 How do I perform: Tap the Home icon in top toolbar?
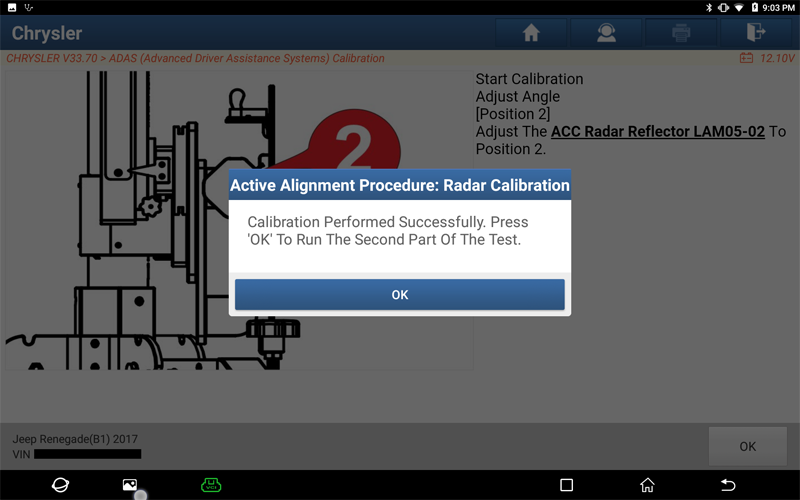click(531, 33)
